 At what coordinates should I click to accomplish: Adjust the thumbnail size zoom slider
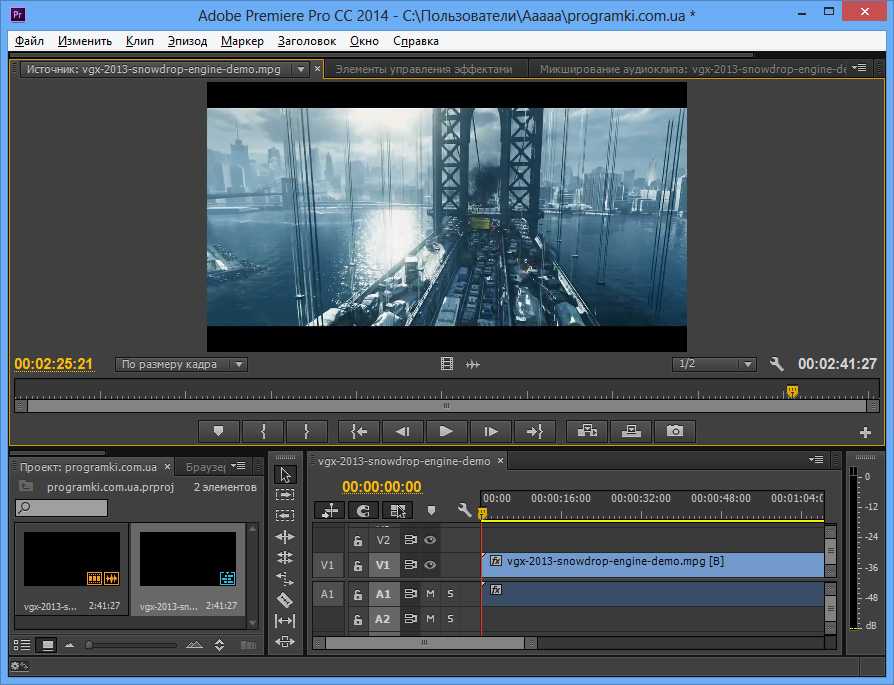pyautogui.click(x=89, y=645)
